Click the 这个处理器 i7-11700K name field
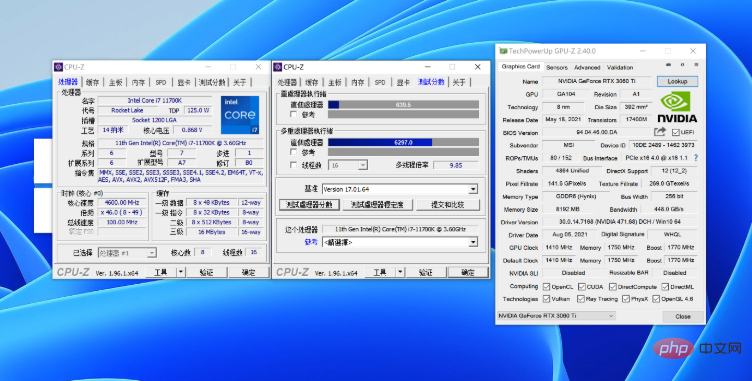The height and width of the screenshot is (381, 752). pos(400,229)
